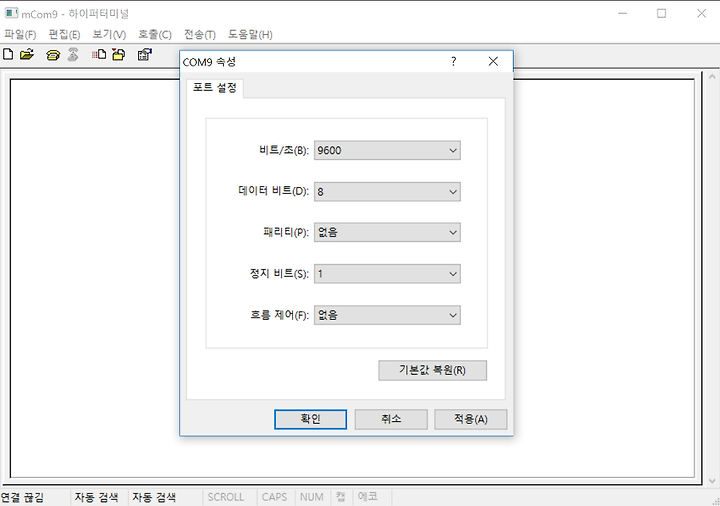
Task: Open the 정지 비트 dropdown
Action: tap(387, 274)
